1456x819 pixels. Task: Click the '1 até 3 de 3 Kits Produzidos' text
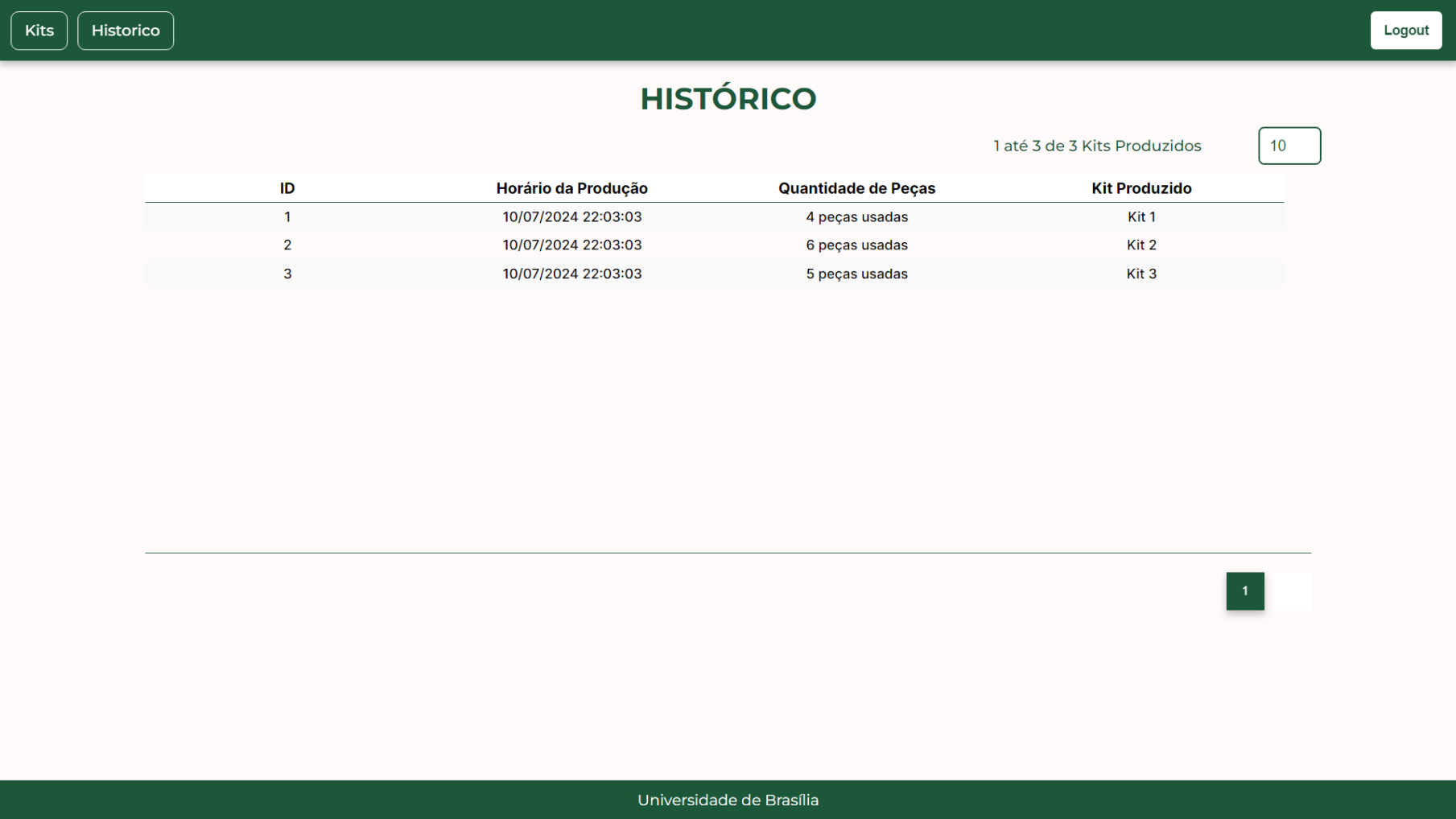point(1096,146)
